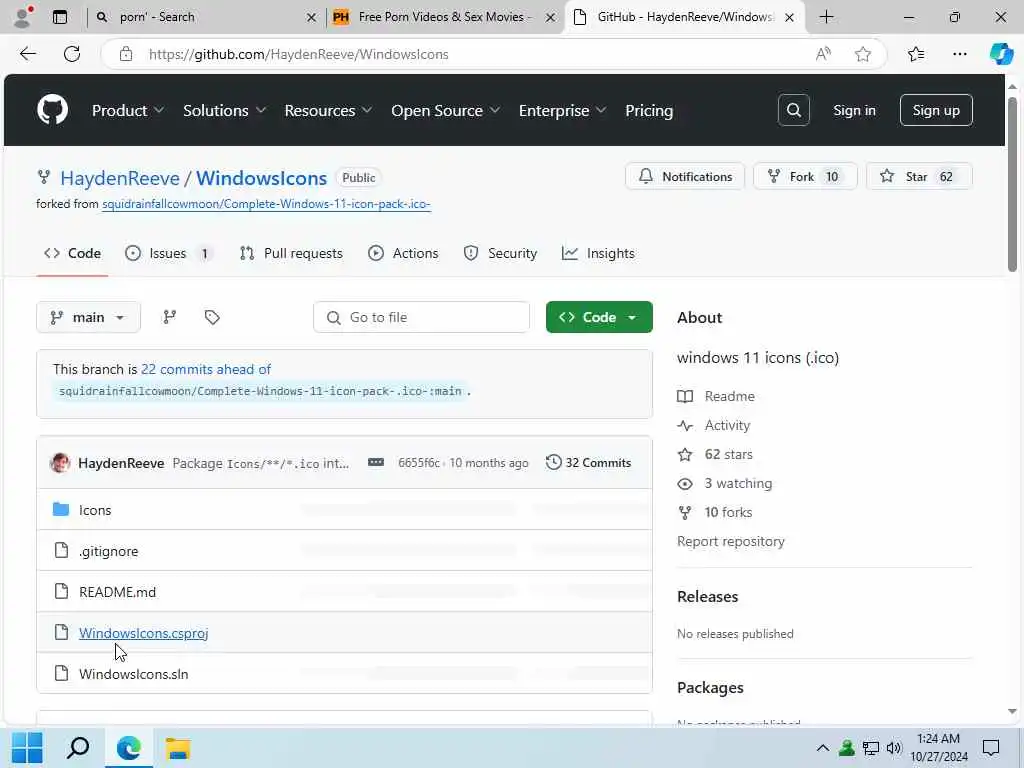Open the green Code dropdown
This screenshot has width=1024, height=768.
599,317
